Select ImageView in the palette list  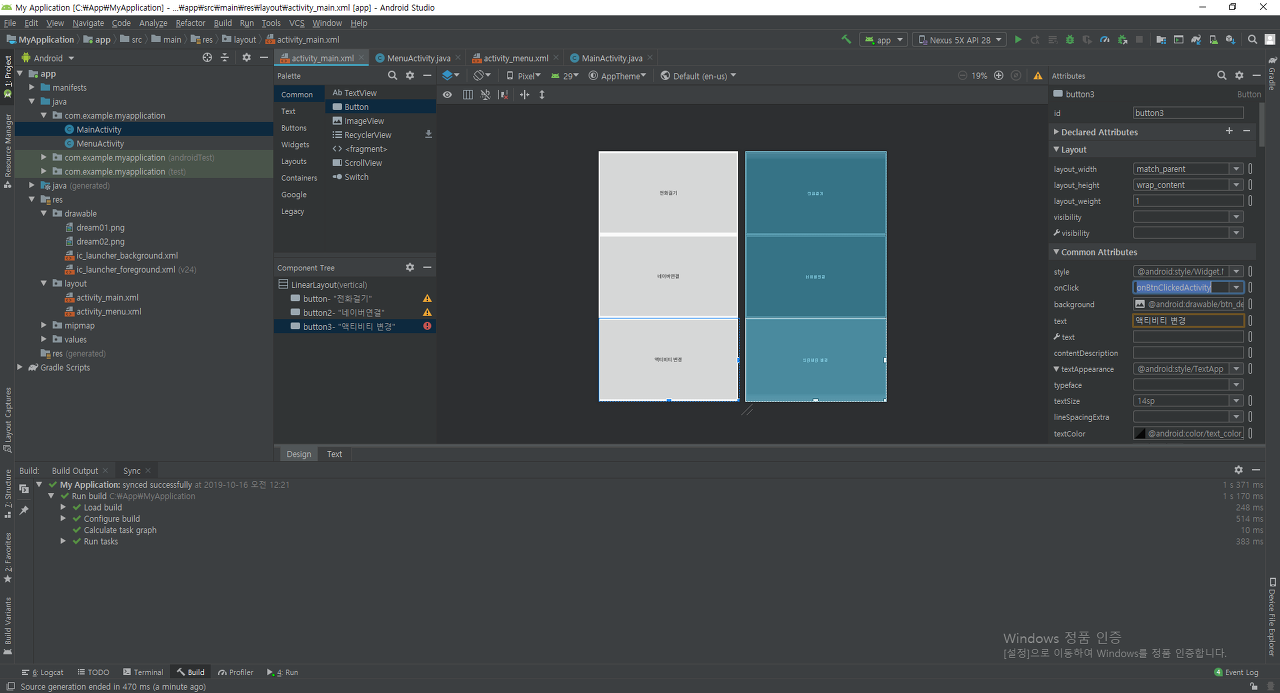pos(364,121)
